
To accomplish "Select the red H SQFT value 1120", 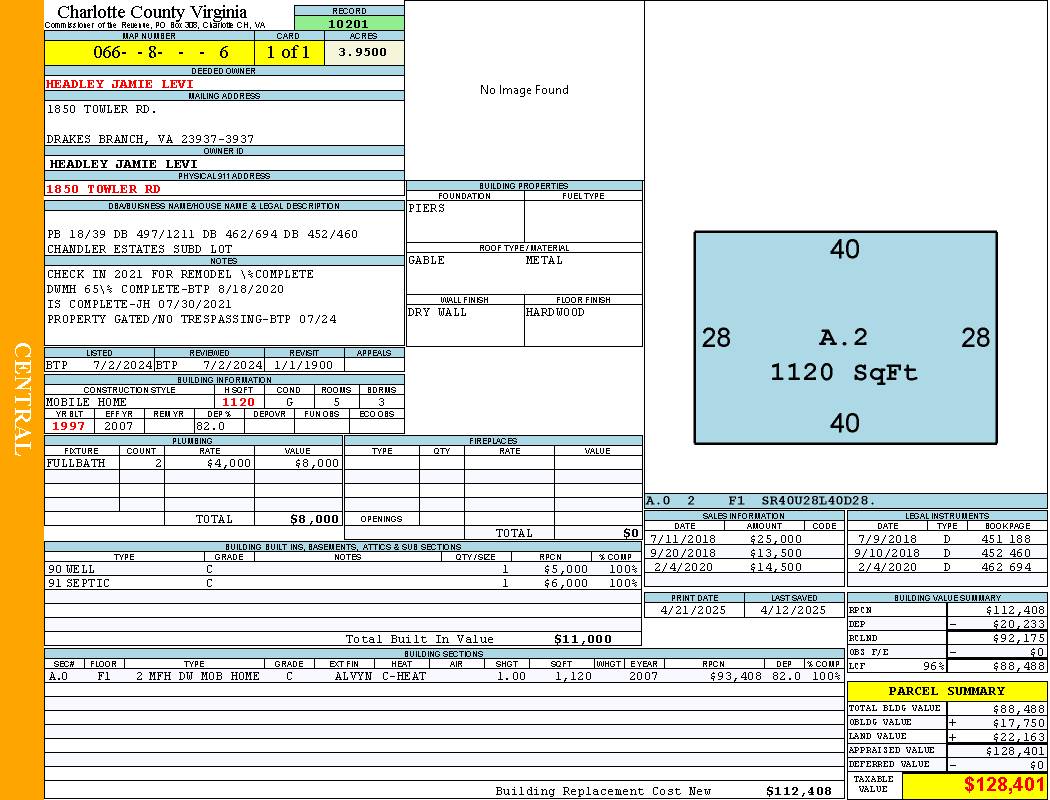I will click(x=239, y=402).
